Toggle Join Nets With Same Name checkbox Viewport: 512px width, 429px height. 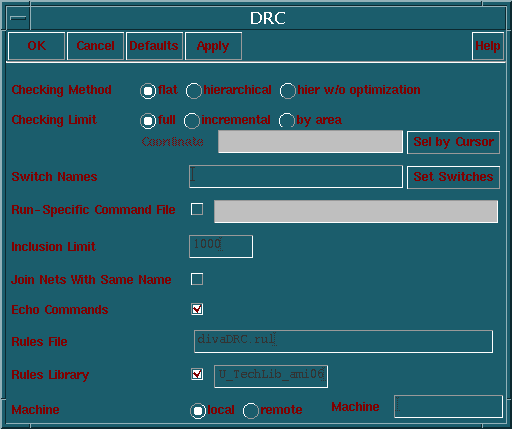[x=197, y=279]
